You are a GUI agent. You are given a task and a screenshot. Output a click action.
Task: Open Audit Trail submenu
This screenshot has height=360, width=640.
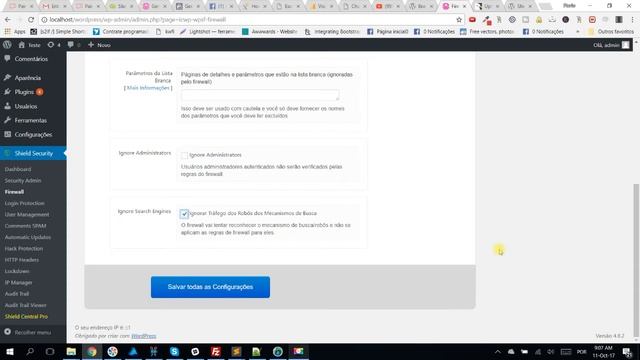17,294
